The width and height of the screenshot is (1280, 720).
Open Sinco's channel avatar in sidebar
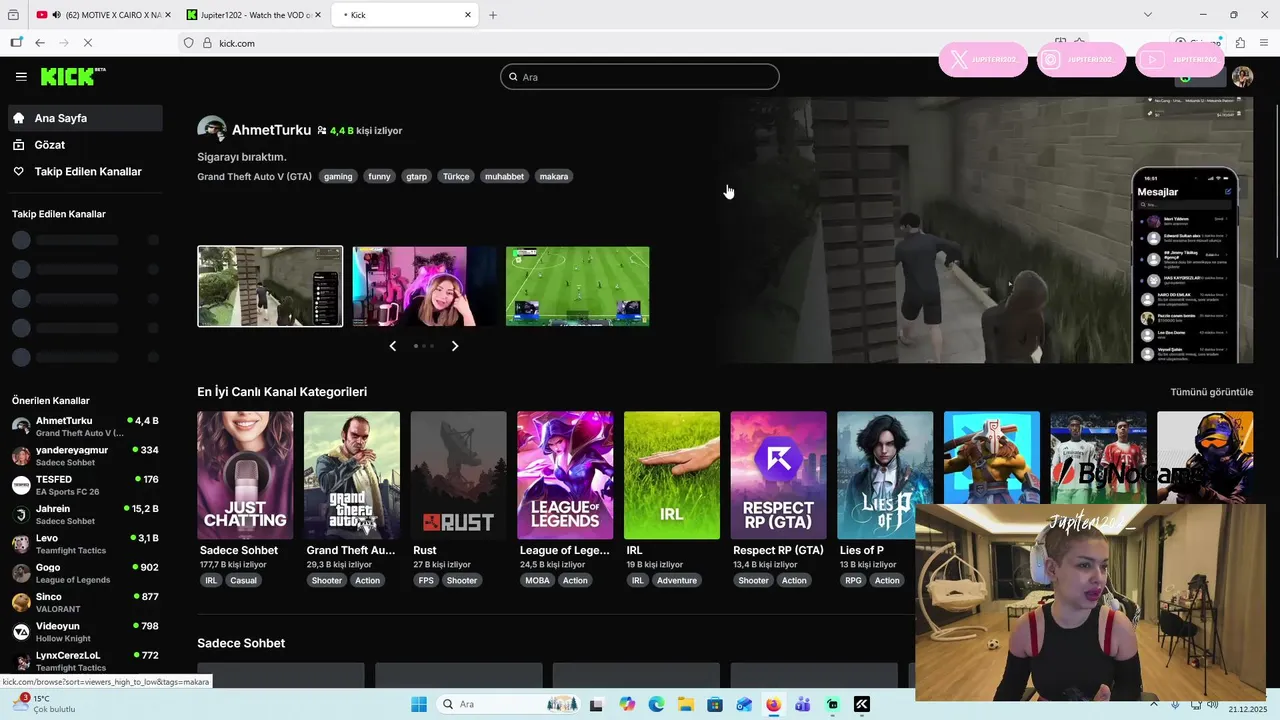click(21, 602)
